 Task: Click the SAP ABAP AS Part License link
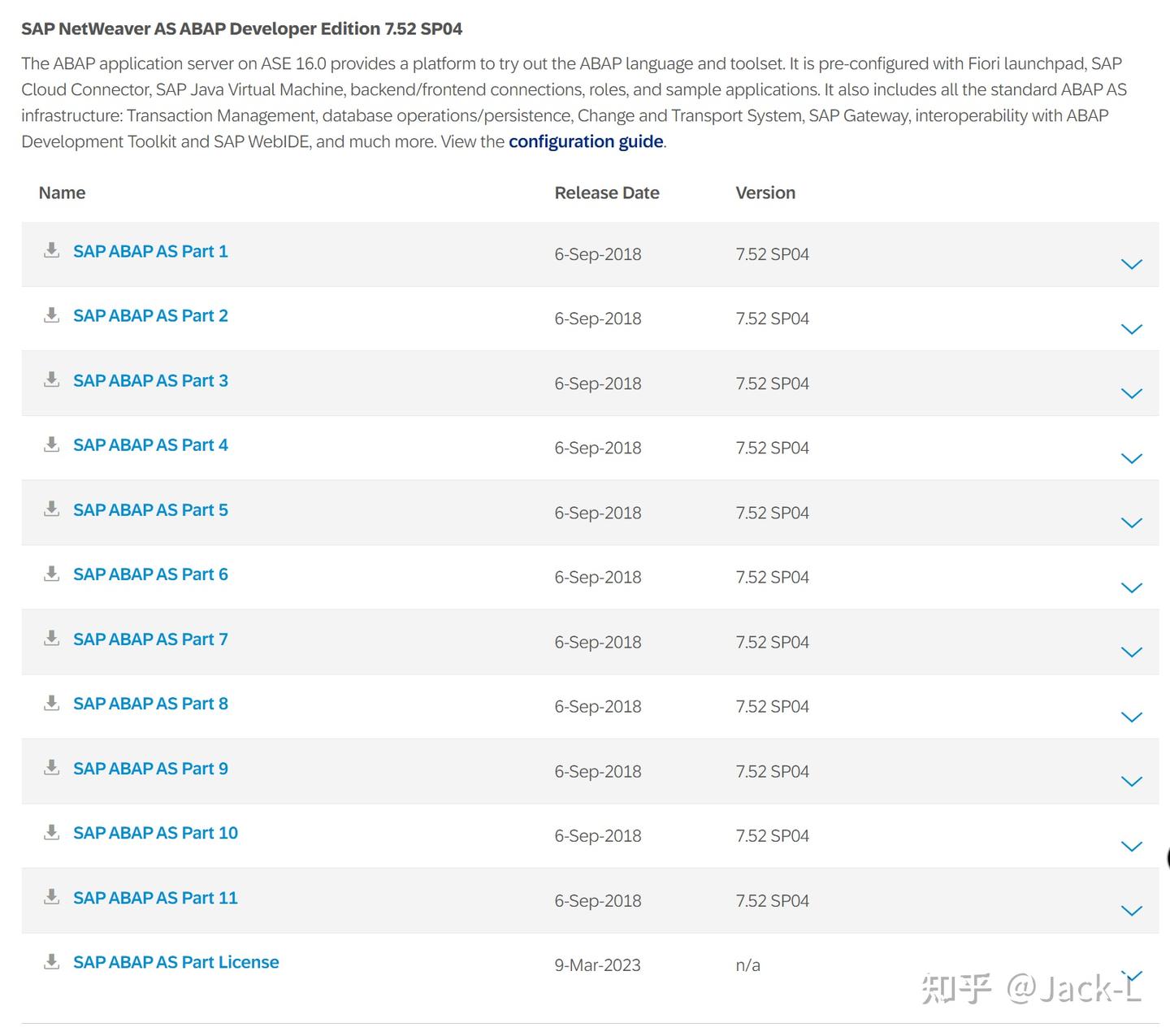tap(176, 961)
